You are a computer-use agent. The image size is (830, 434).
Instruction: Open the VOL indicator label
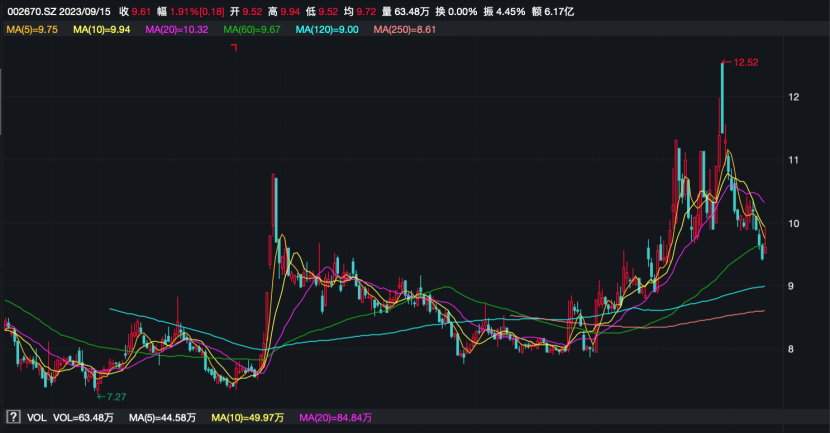tap(37, 418)
